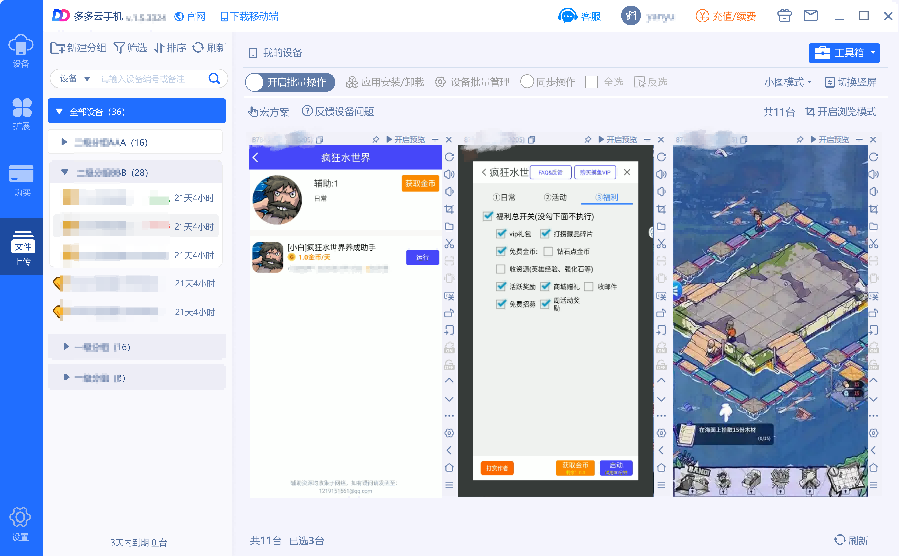Tick the 全选 checkbox
899x556 pixels.
591,82
